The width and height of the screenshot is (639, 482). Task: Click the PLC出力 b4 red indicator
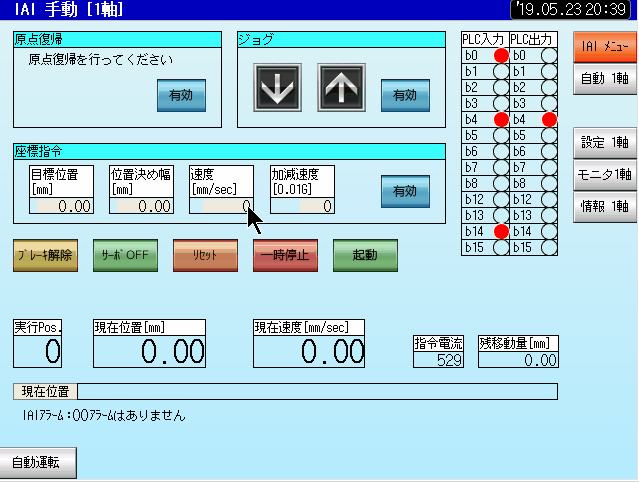(x=549, y=119)
